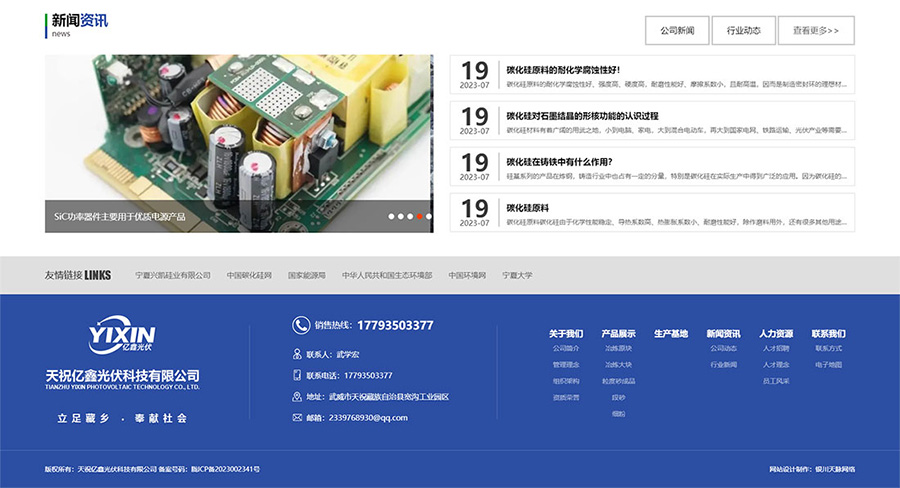
Task: Click 关于我们 footer menu heading
Action: coord(566,333)
